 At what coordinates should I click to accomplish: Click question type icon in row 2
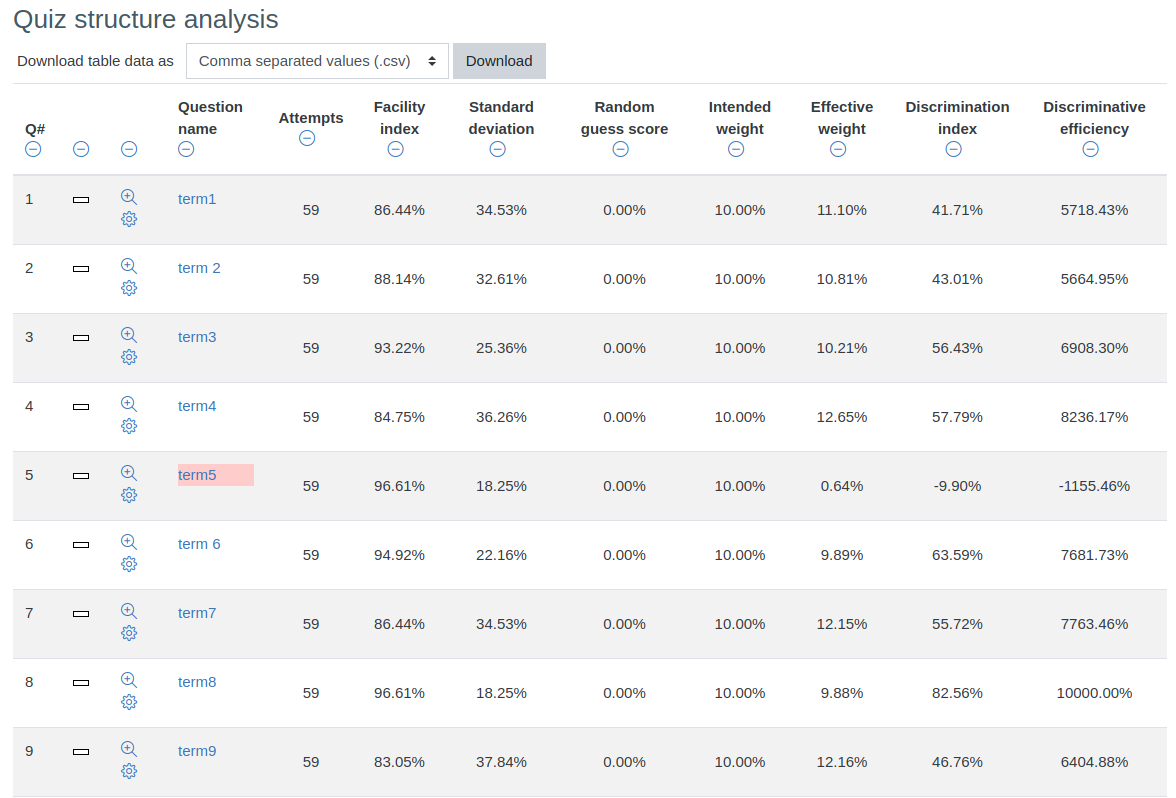coord(81,268)
